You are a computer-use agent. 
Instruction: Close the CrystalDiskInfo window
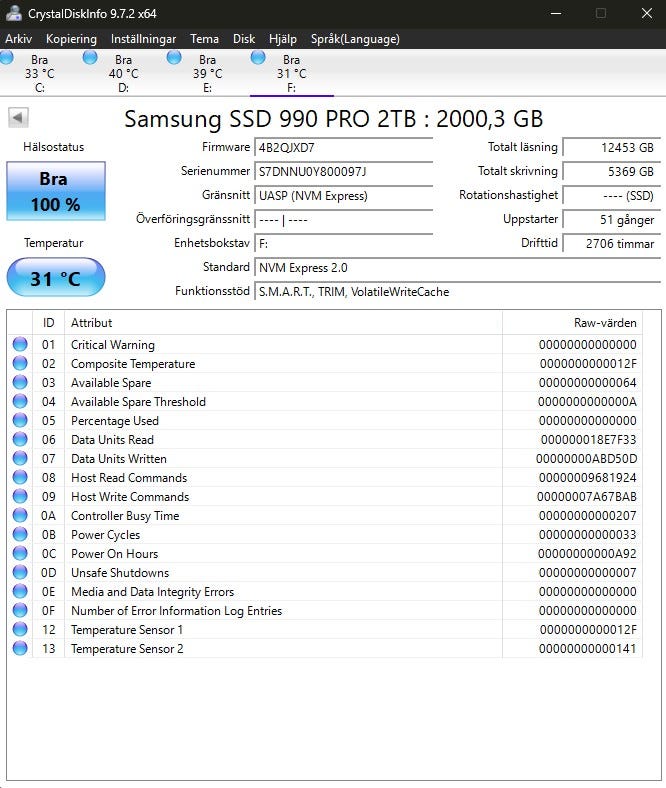point(646,14)
